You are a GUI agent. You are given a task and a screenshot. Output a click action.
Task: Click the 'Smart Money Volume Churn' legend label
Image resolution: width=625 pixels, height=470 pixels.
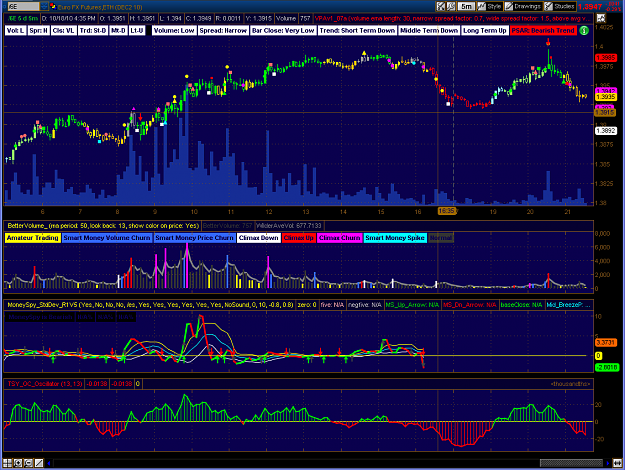point(107,238)
